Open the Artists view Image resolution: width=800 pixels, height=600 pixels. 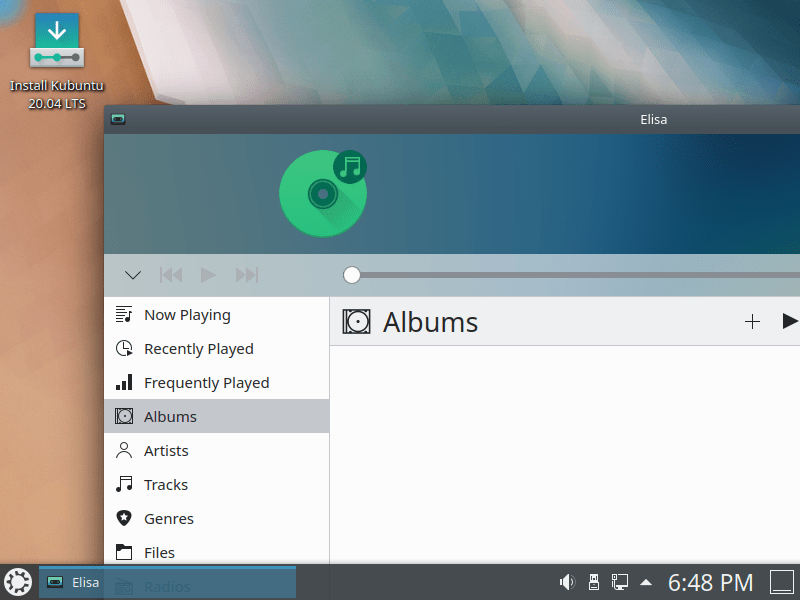[216, 451]
